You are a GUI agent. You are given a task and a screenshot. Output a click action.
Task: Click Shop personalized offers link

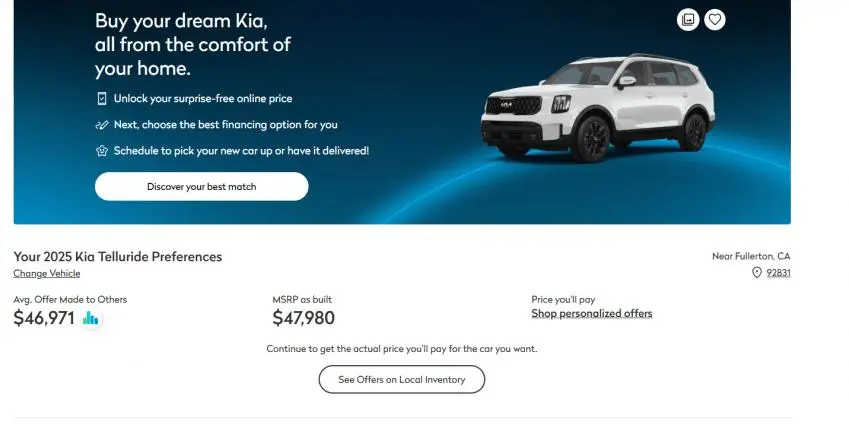click(x=591, y=314)
